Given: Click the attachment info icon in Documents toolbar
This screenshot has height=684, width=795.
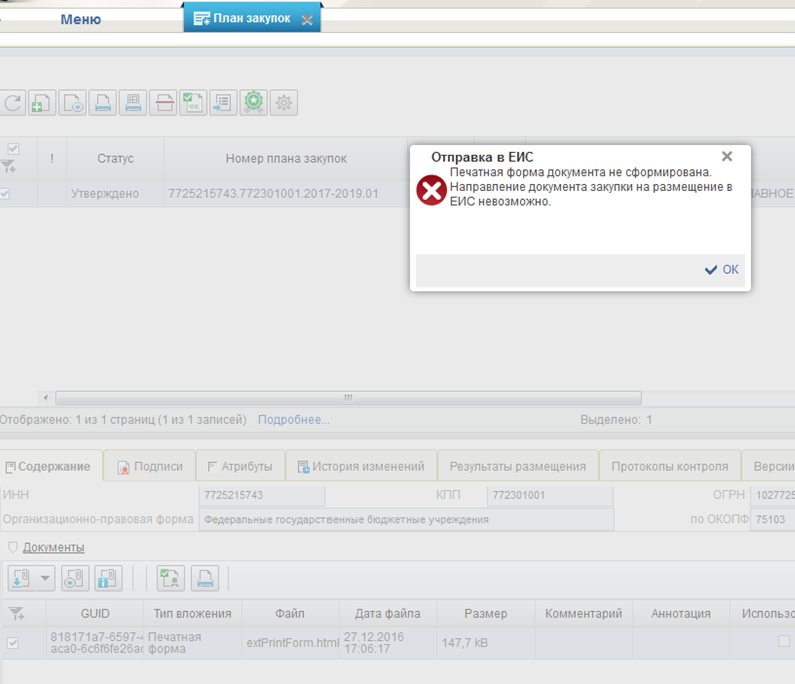Looking at the screenshot, I should pos(108,577).
